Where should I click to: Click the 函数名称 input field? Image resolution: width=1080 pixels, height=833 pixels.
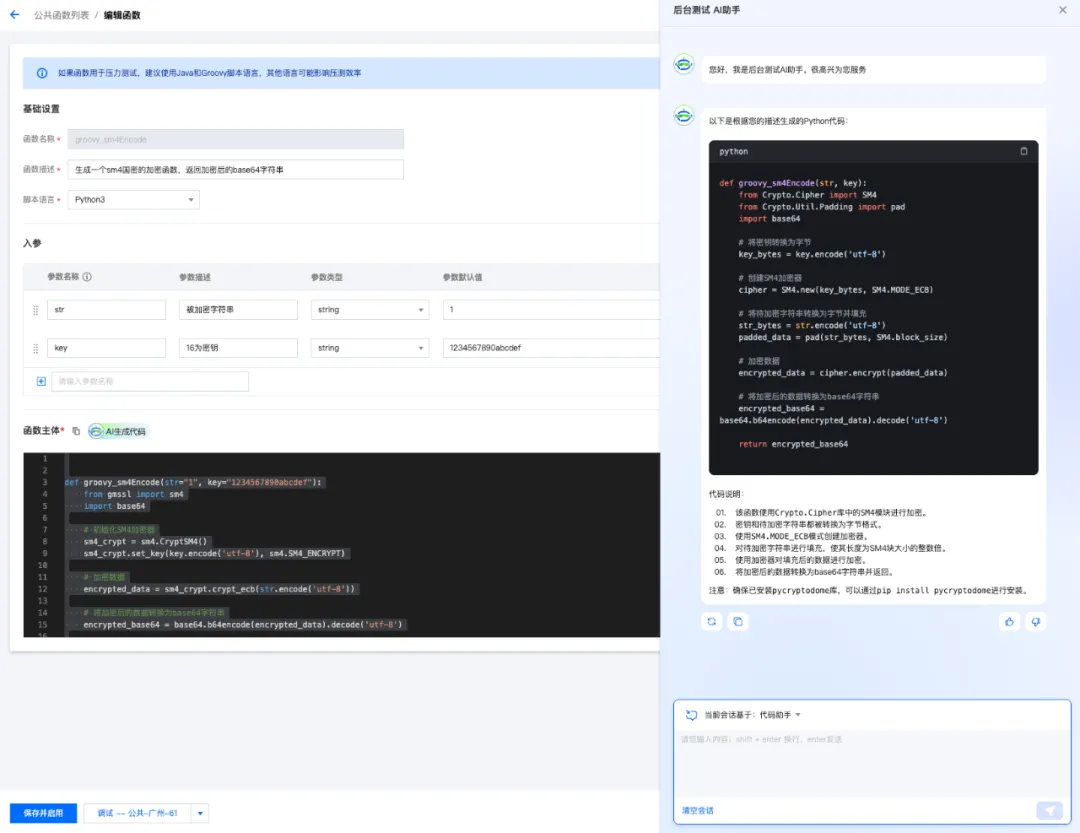pyautogui.click(x=236, y=139)
